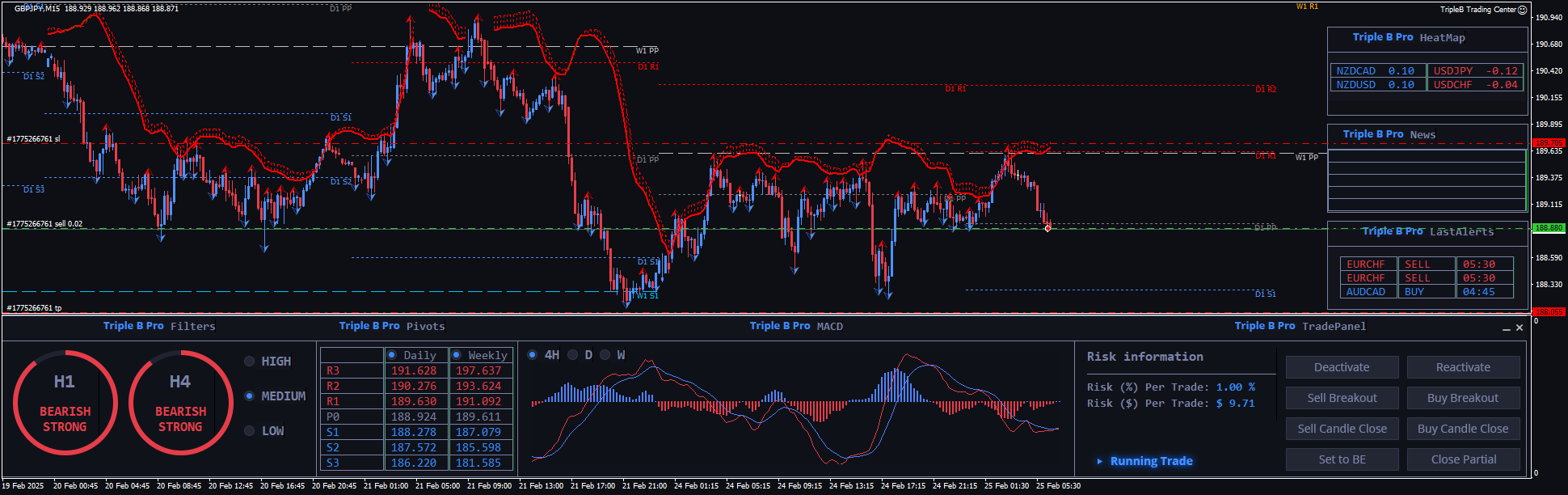Minimize the TradePanel with the dash icon
The height and width of the screenshot is (495, 1568).
(1507, 328)
